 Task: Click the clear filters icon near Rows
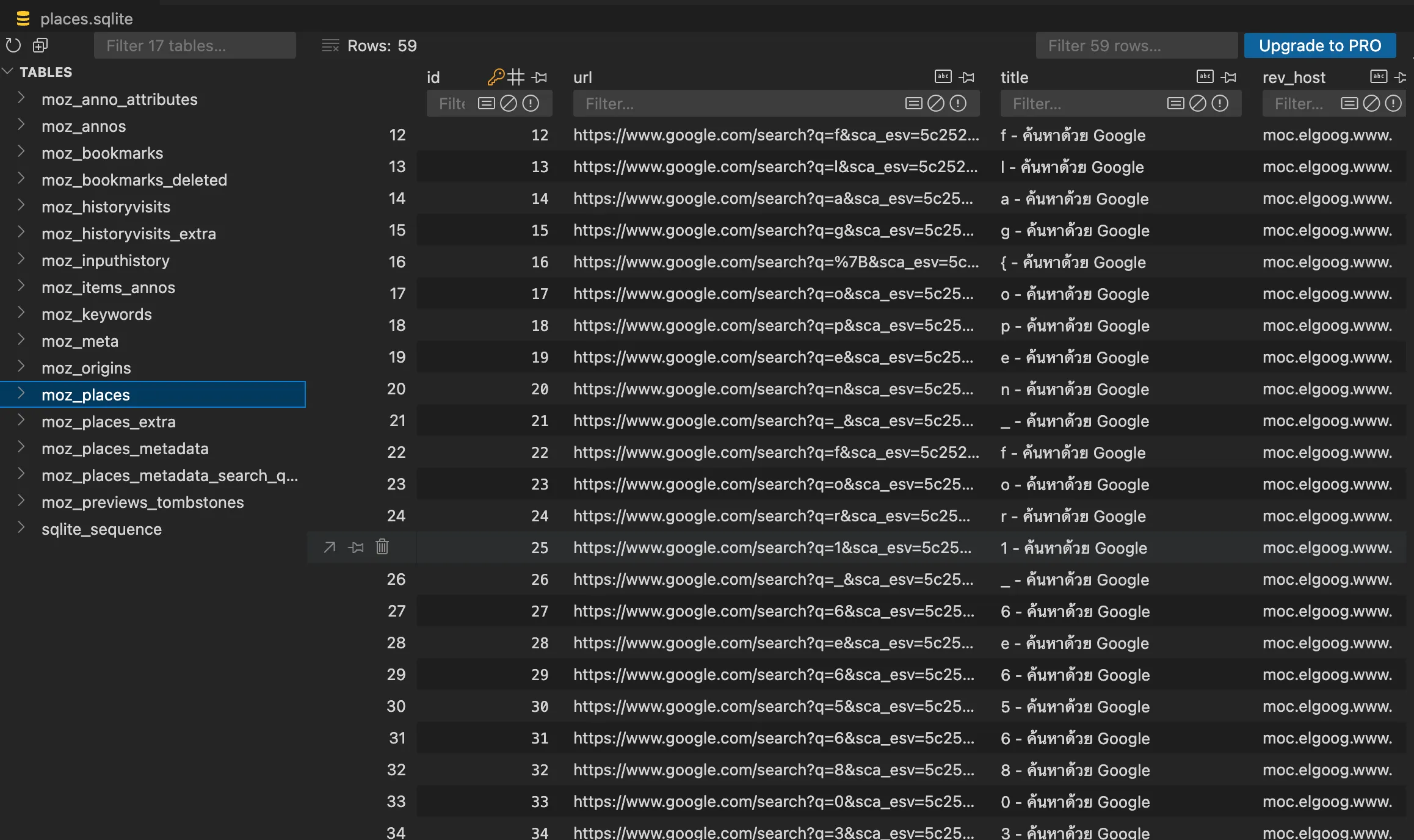pos(330,46)
